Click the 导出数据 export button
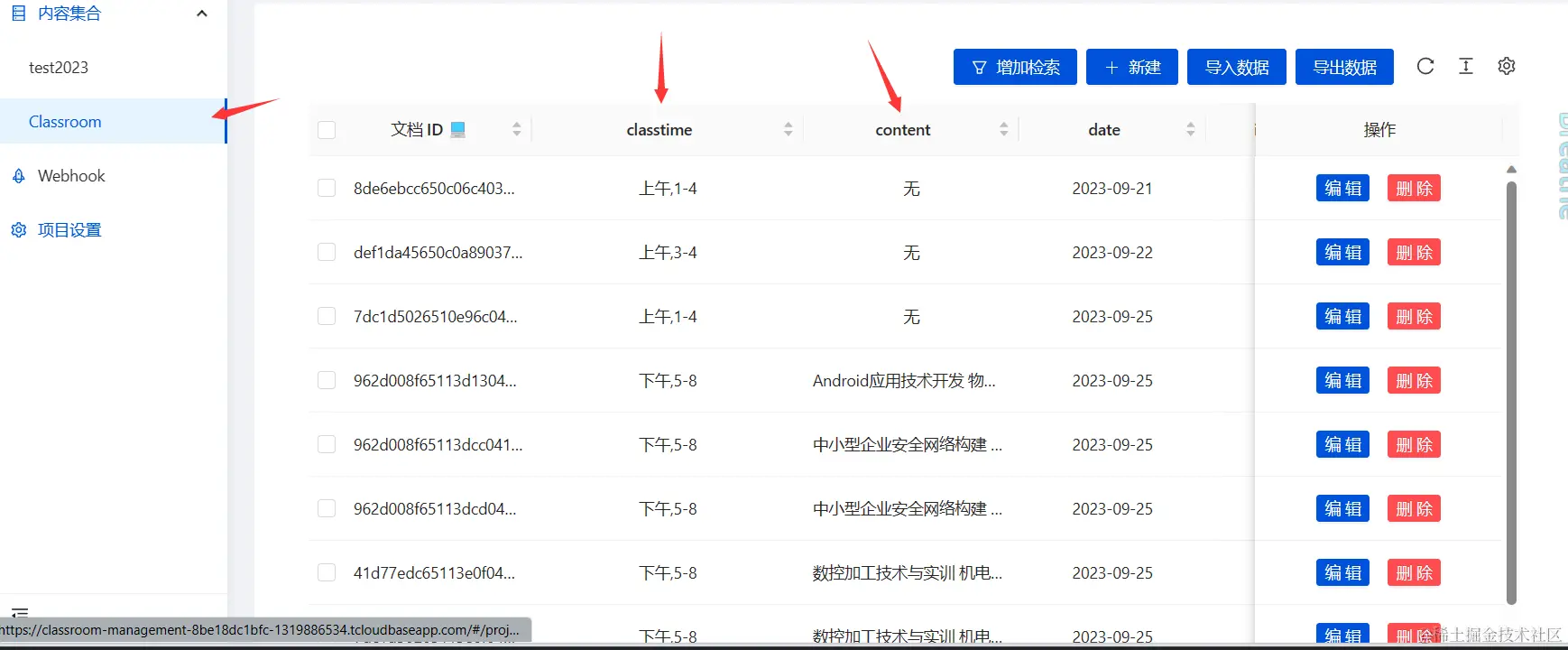The image size is (1568, 650). [1344, 67]
